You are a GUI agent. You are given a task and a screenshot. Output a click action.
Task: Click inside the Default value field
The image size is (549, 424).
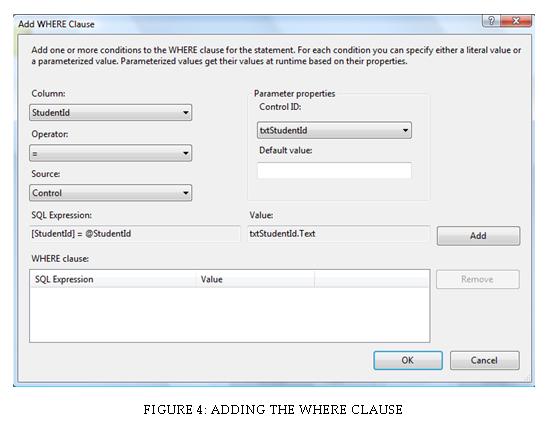coord(334,171)
